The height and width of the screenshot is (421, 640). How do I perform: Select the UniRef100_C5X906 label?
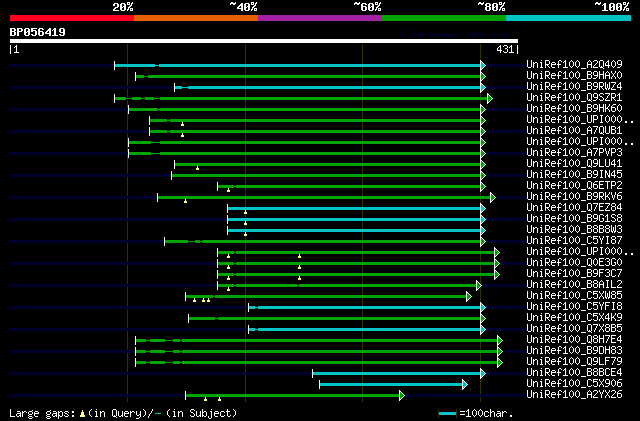coord(574,383)
